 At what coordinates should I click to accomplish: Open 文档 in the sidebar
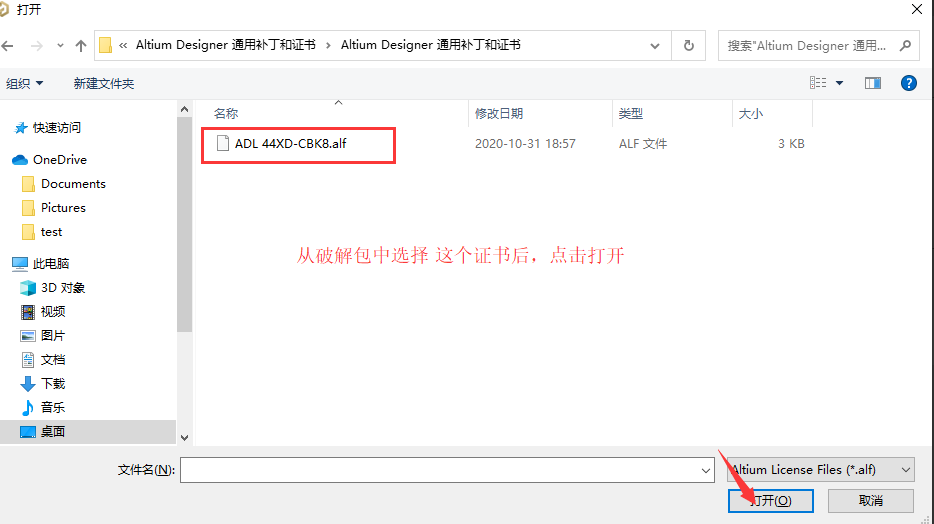click(43, 360)
